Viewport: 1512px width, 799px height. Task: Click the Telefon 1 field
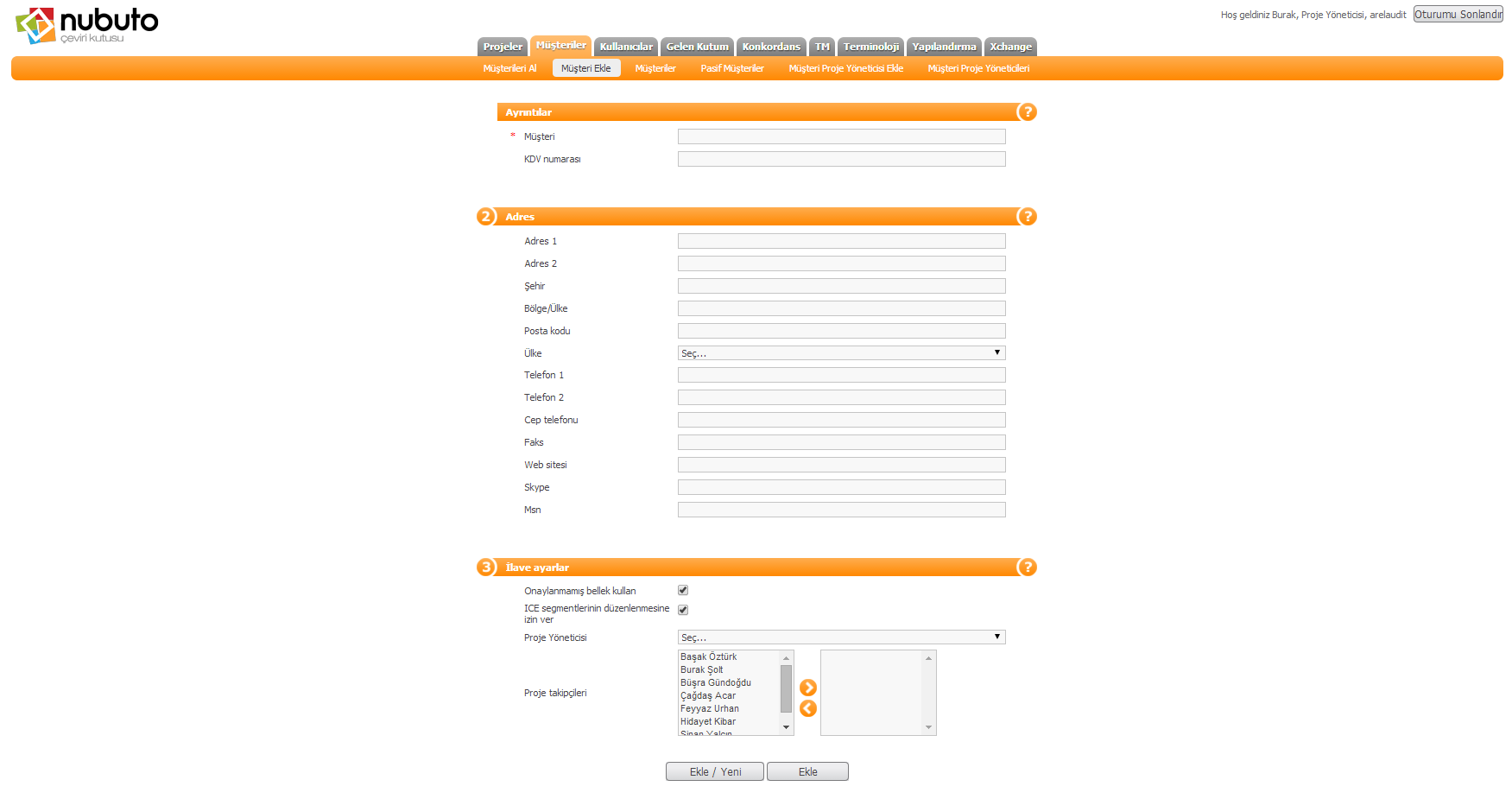pos(842,375)
